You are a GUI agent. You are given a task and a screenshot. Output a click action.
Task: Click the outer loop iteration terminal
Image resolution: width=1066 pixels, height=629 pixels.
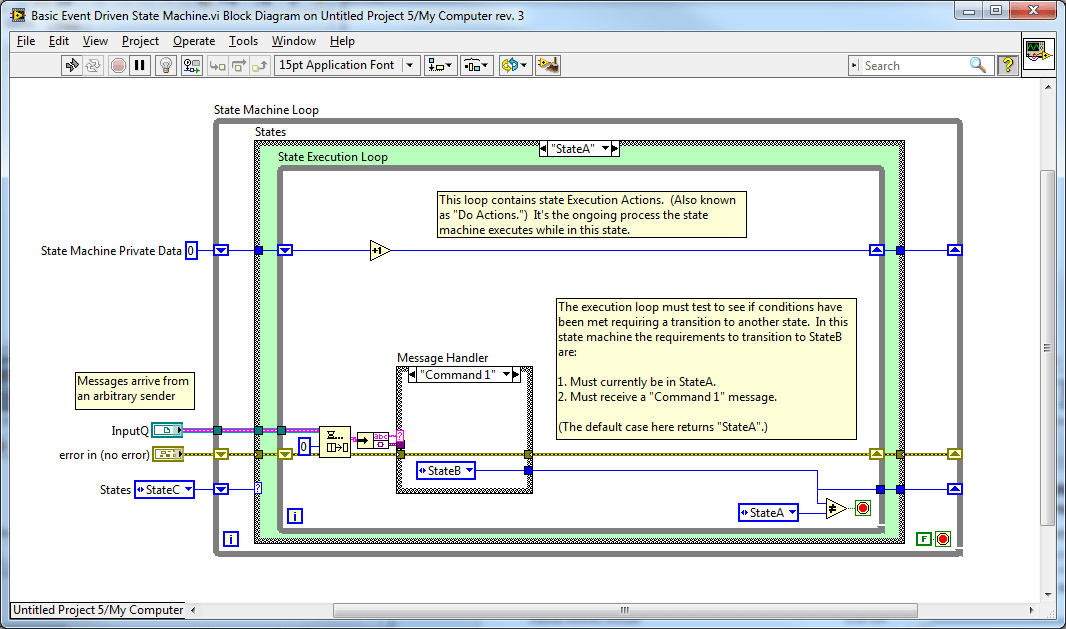click(231, 539)
